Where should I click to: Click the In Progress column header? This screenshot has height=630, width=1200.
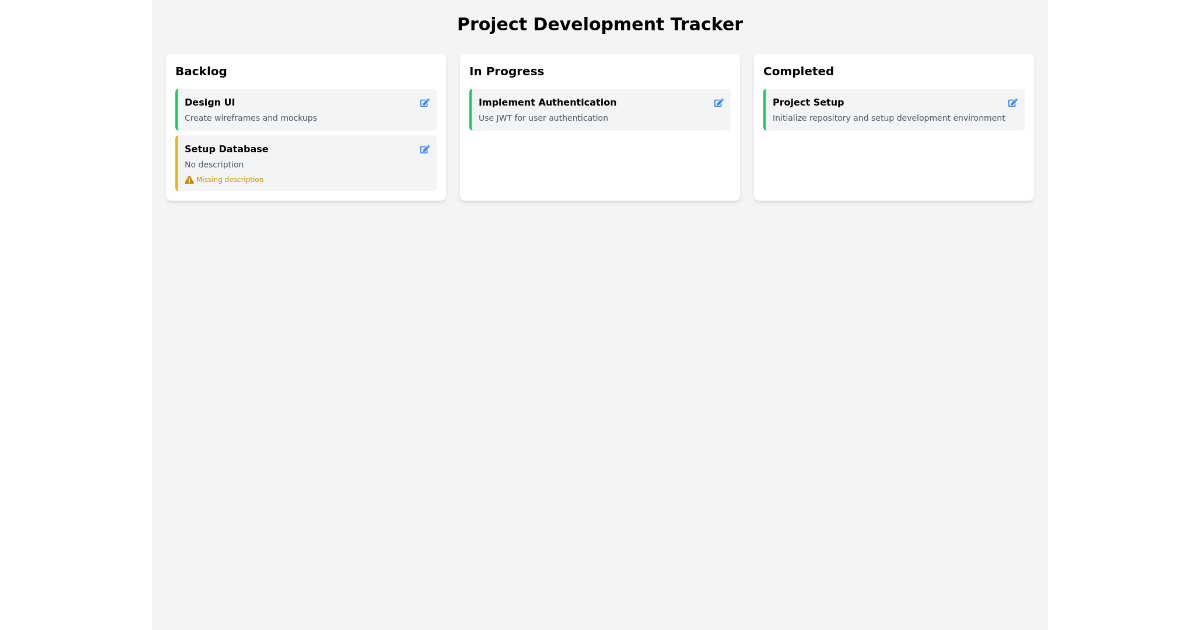tap(507, 71)
